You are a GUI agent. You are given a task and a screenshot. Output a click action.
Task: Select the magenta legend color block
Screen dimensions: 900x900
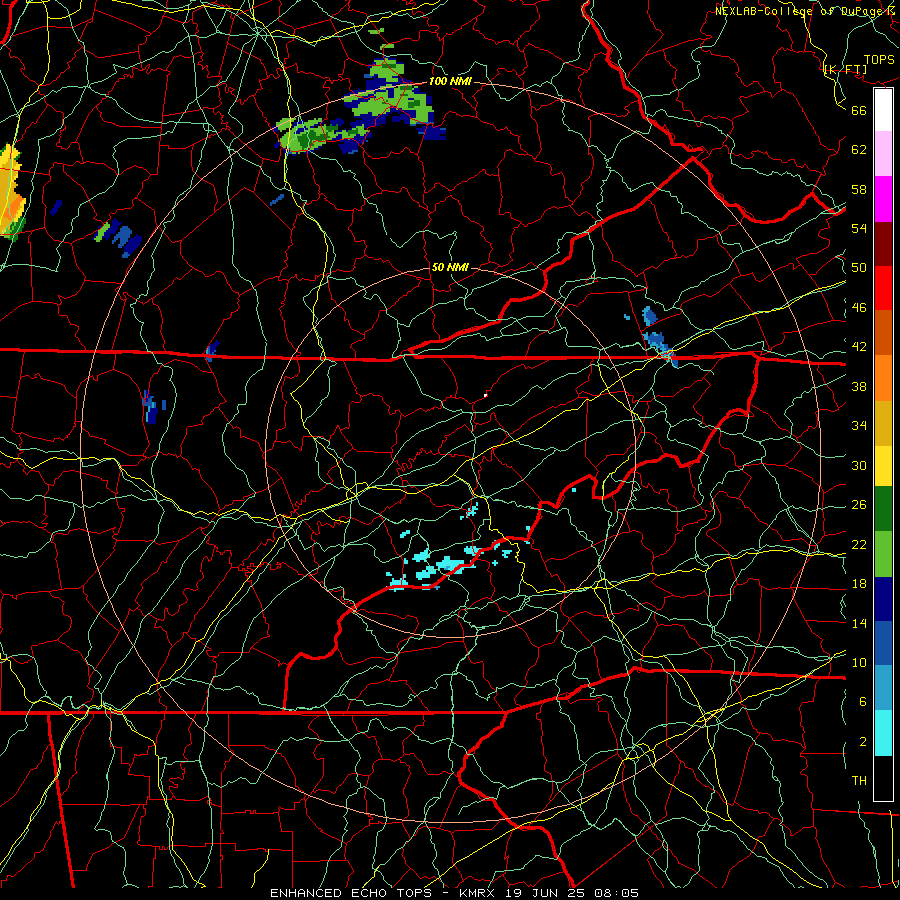tap(883, 199)
